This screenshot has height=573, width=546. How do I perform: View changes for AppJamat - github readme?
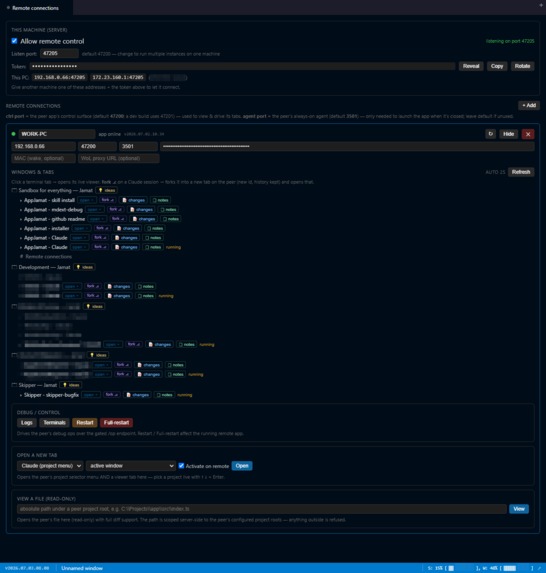point(144,219)
